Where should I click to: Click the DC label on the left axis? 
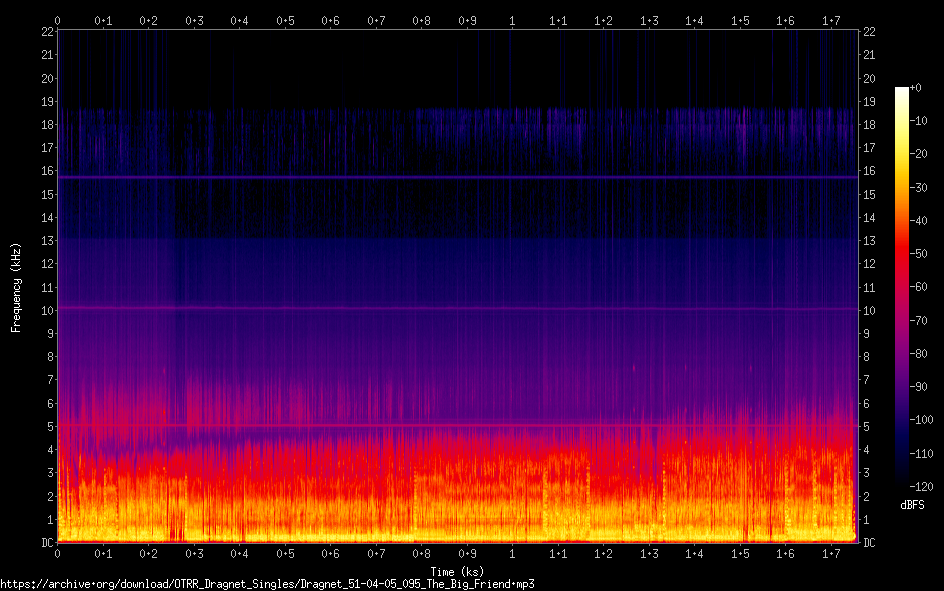point(45,543)
